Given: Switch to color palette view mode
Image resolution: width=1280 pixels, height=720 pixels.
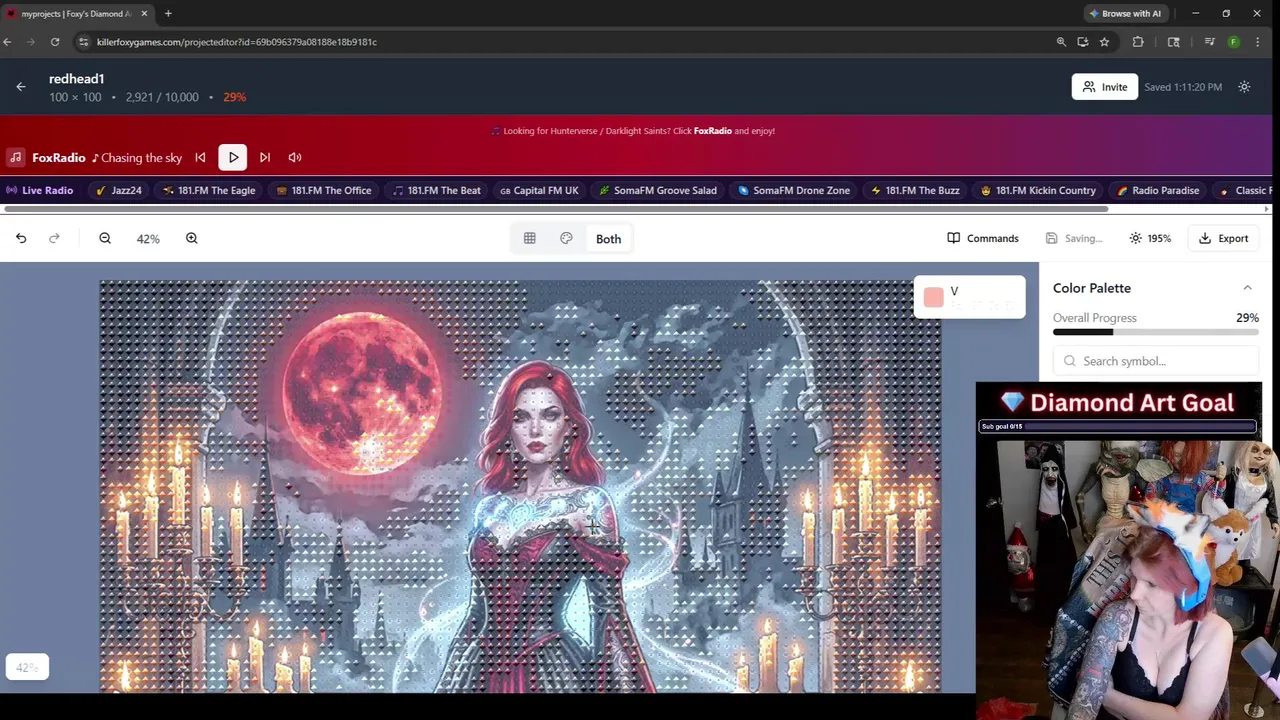Looking at the screenshot, I should point(566,238).
